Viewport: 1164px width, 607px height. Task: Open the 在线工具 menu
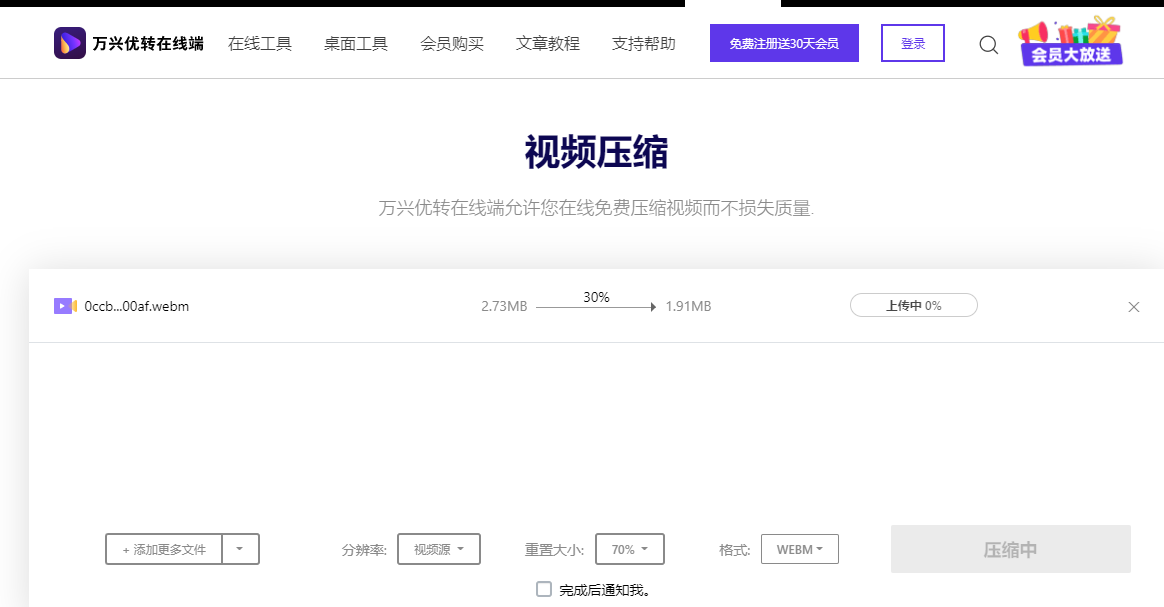click(x=259, y=43)
